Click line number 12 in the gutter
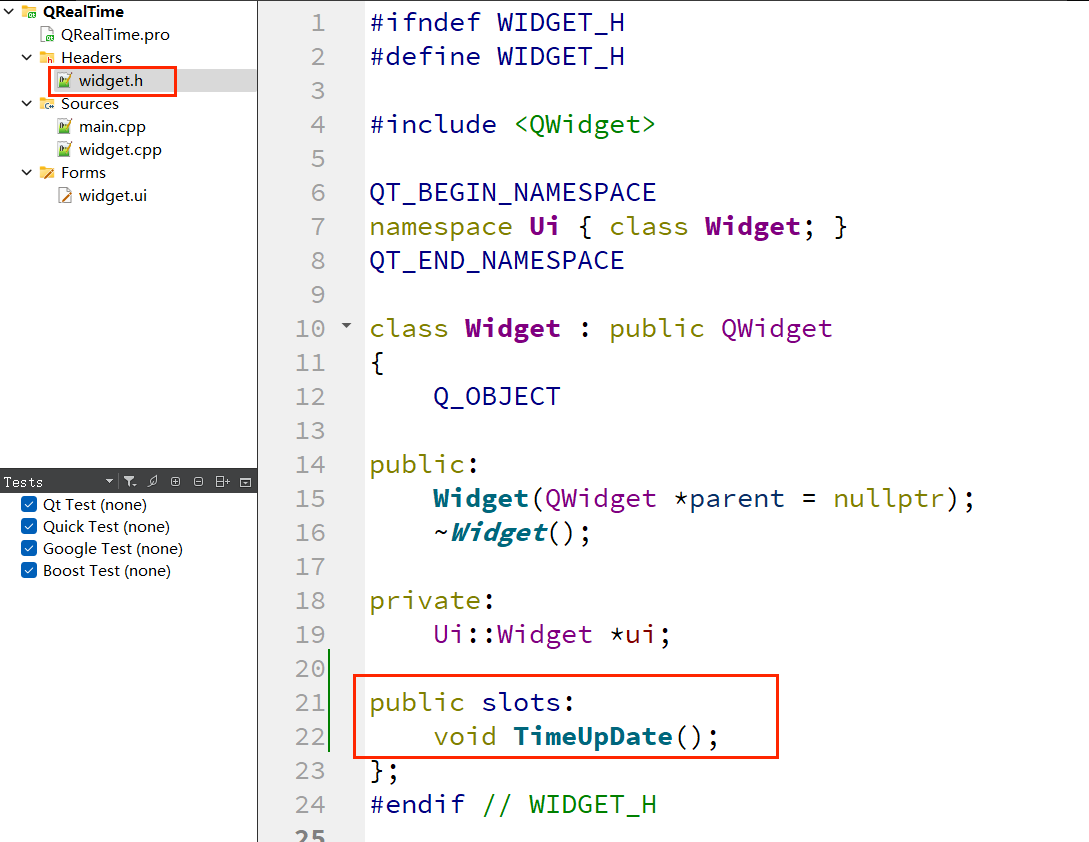 tap(310, 397)
